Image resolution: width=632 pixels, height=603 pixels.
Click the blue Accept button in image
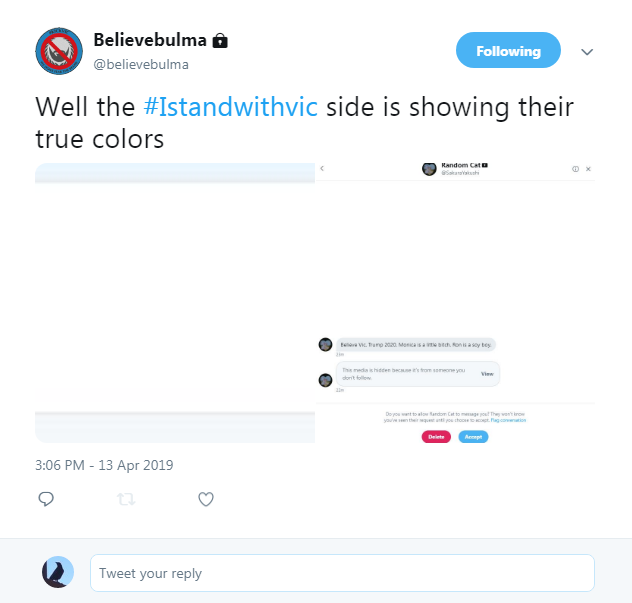click(473, 437)
